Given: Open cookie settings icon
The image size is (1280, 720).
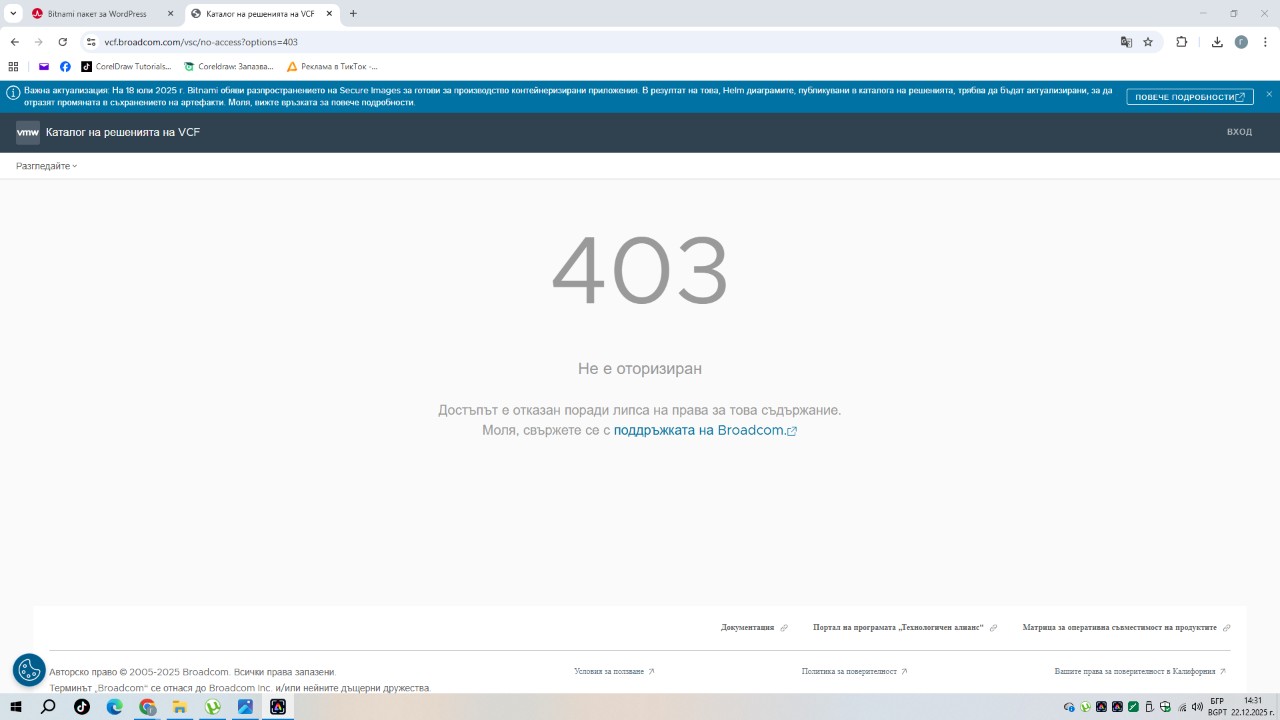Looking at the screenshot, I should coord(29,670).
